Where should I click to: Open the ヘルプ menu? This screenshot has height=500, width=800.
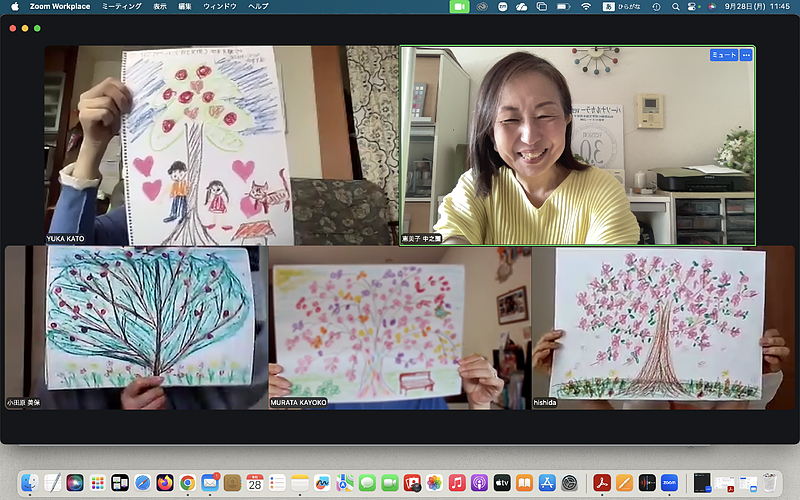coord(258,6)
